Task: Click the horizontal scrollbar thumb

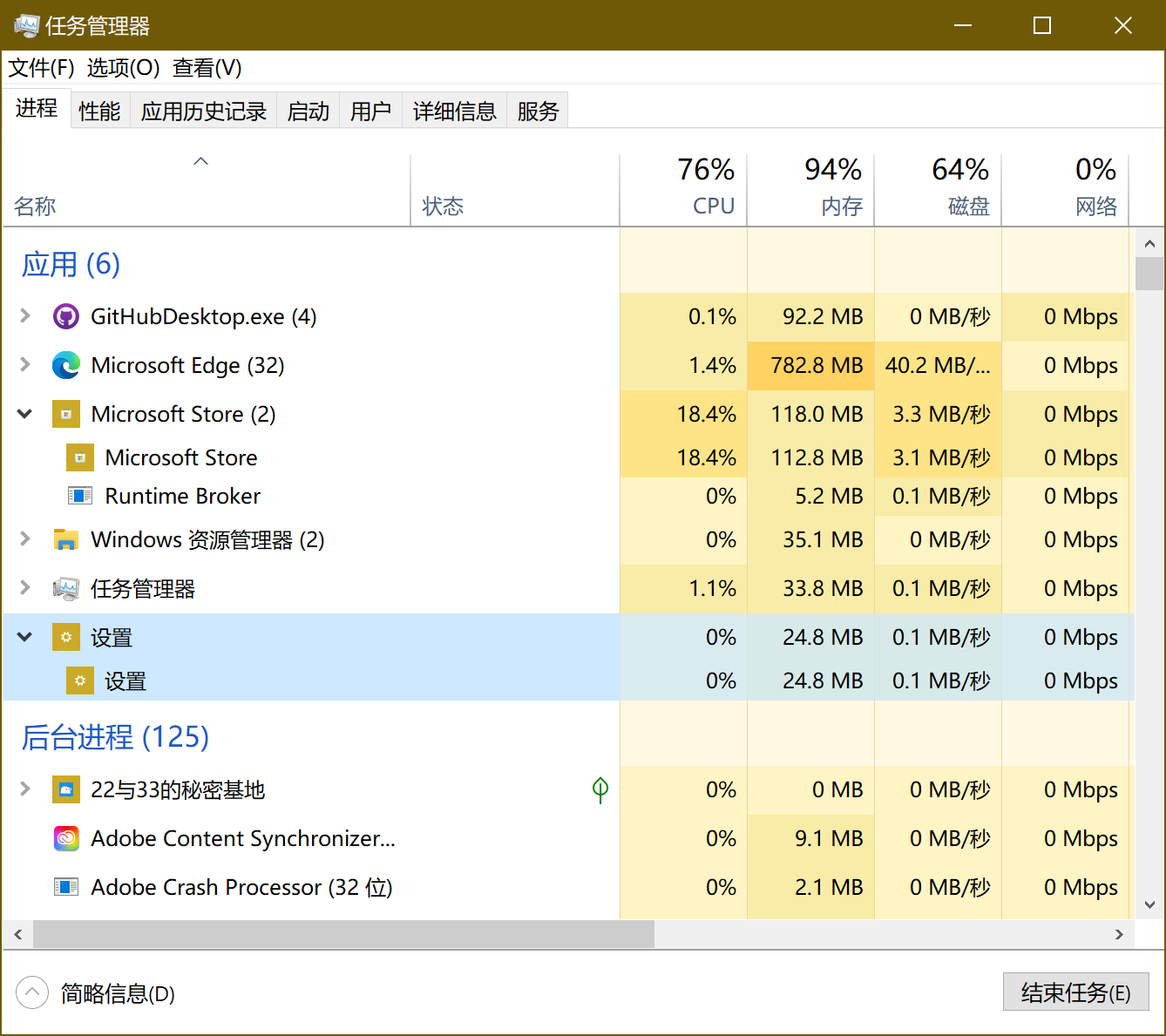Action: tap(343, 934)
